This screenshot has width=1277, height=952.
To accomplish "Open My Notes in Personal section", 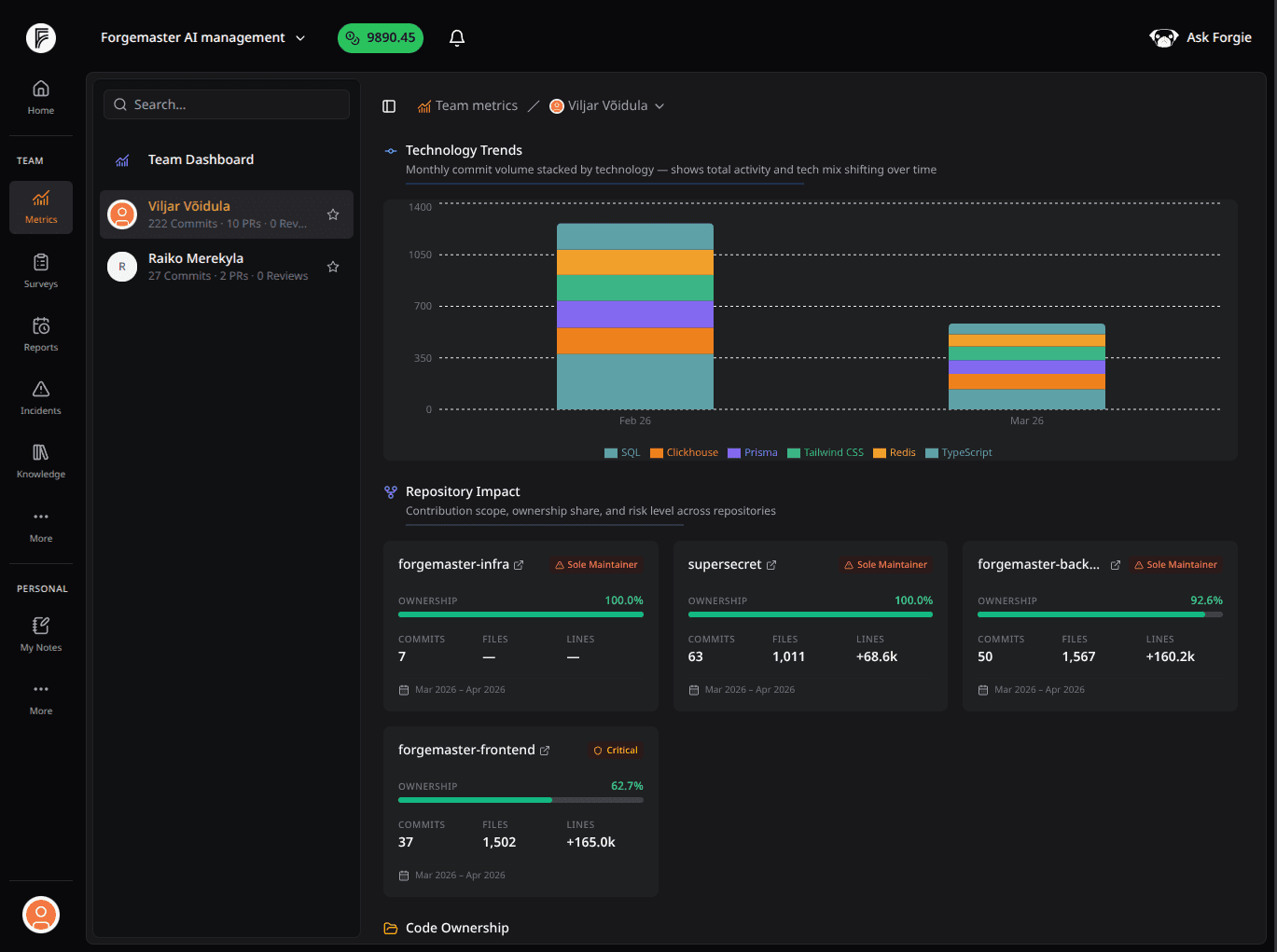I will click(x=40, y=633).
